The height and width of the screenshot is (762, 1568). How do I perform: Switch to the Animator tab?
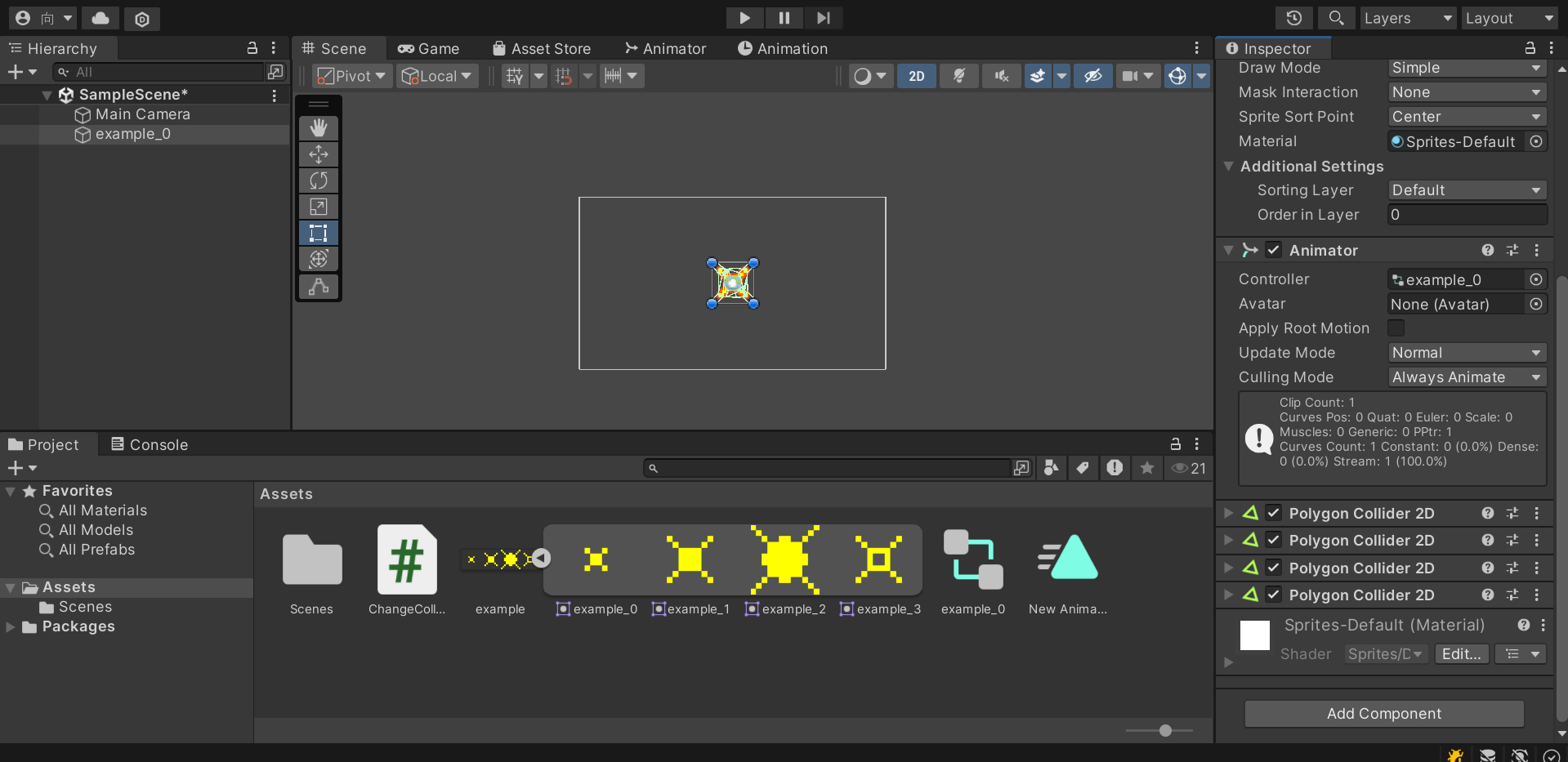665,49
